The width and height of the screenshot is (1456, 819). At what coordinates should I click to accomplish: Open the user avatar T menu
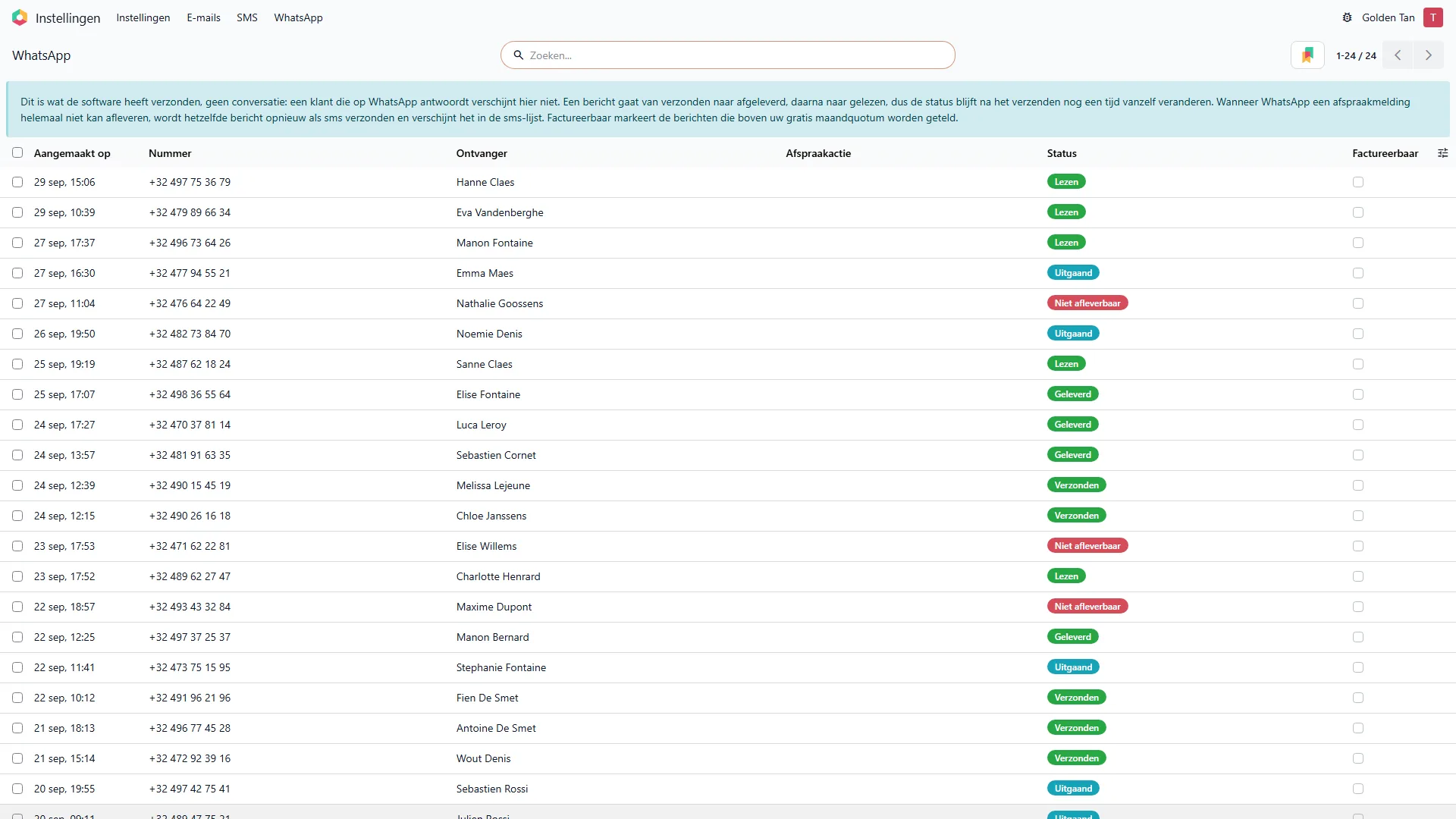point(1432,17)
